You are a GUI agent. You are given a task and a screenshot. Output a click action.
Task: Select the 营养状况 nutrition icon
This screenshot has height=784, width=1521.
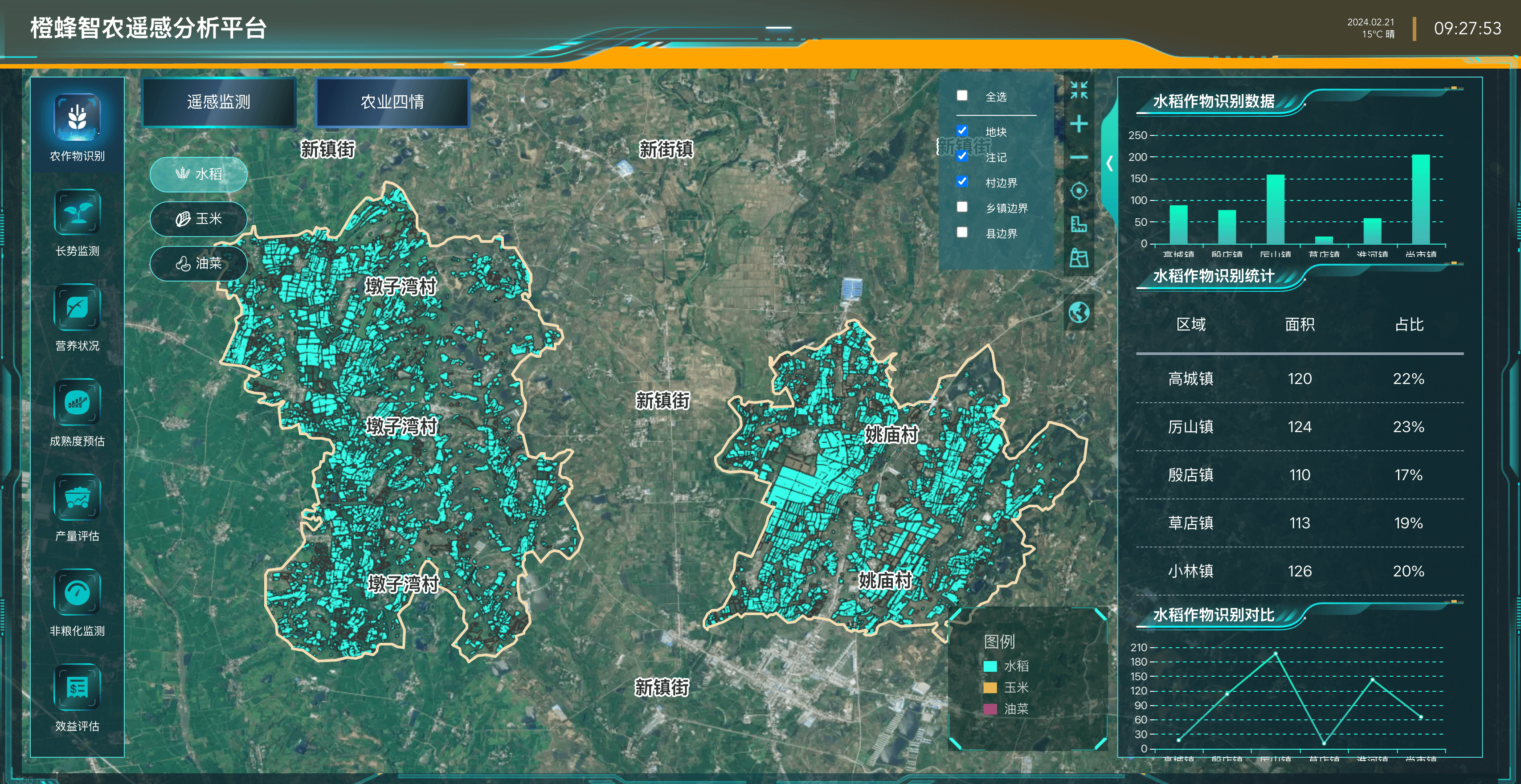(77, 307)
